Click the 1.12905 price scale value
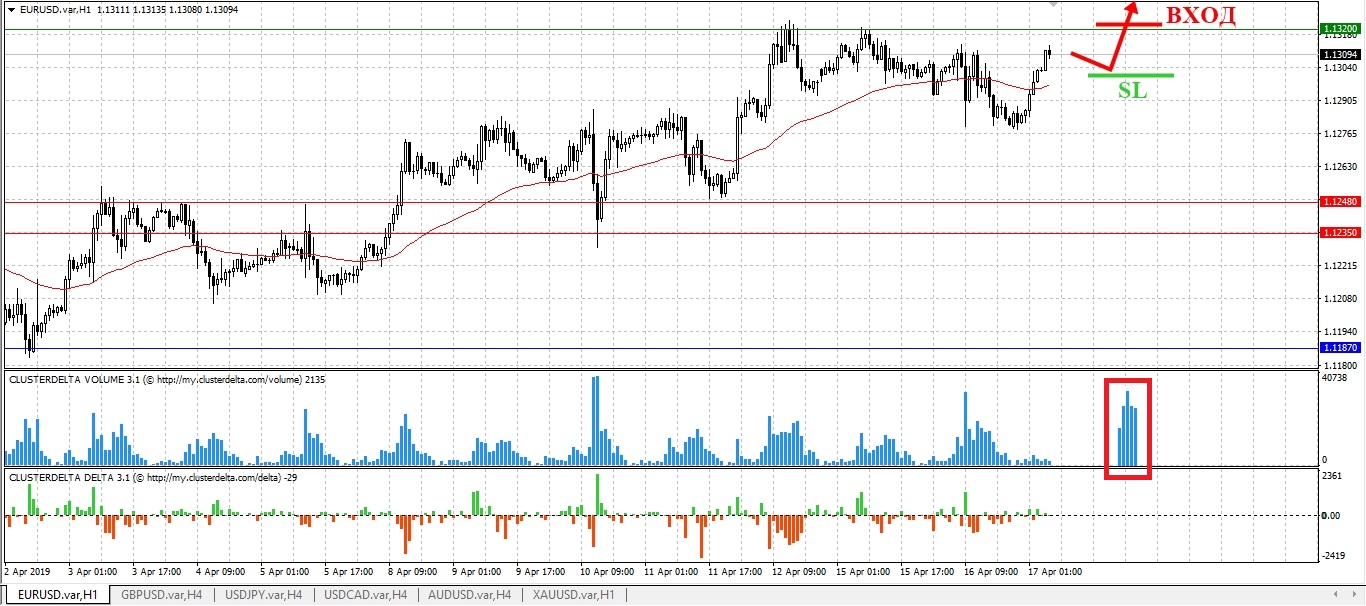This screenshot has width=1366, height=606. coord(1339,101)
